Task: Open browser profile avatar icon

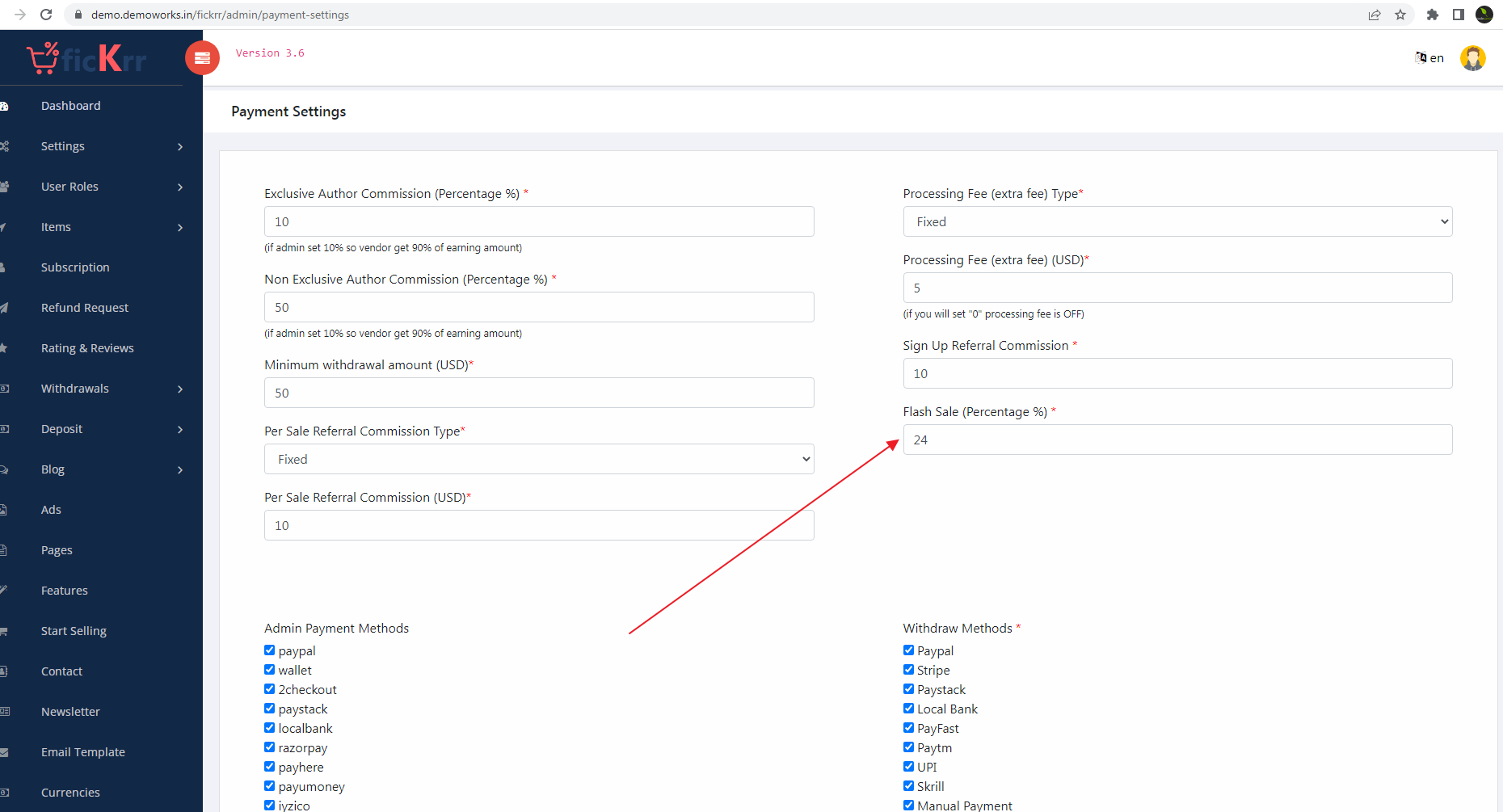Action: click(x=1484, y=15)
